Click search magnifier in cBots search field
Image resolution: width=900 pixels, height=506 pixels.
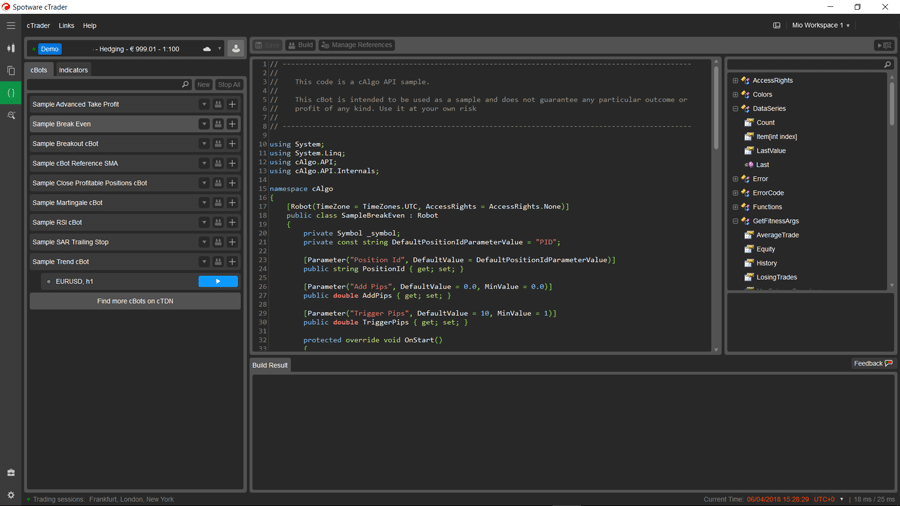185,84
